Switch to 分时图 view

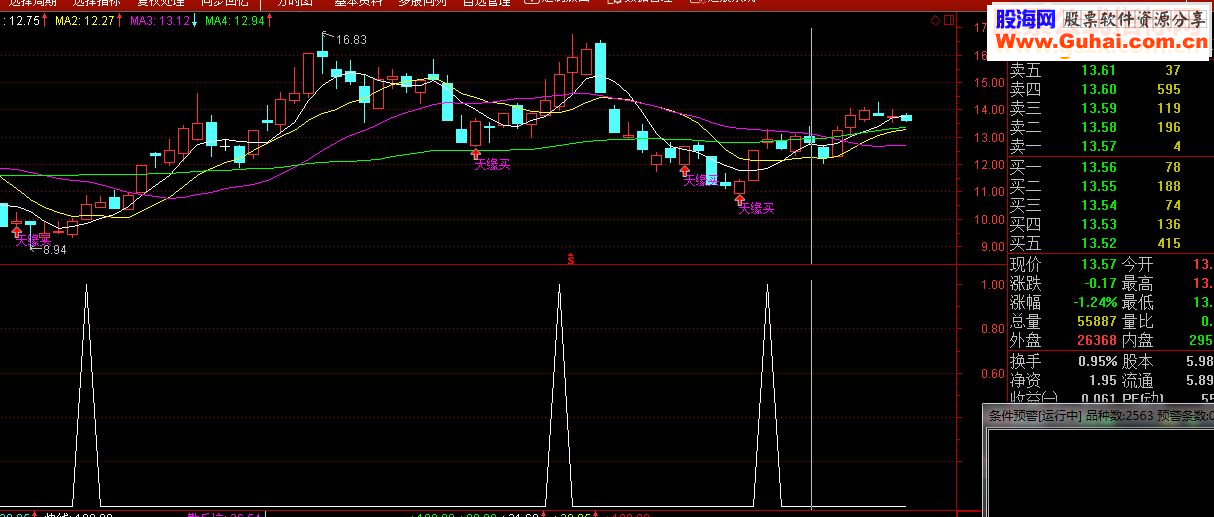pyautogui.click(x=294, y=3)
